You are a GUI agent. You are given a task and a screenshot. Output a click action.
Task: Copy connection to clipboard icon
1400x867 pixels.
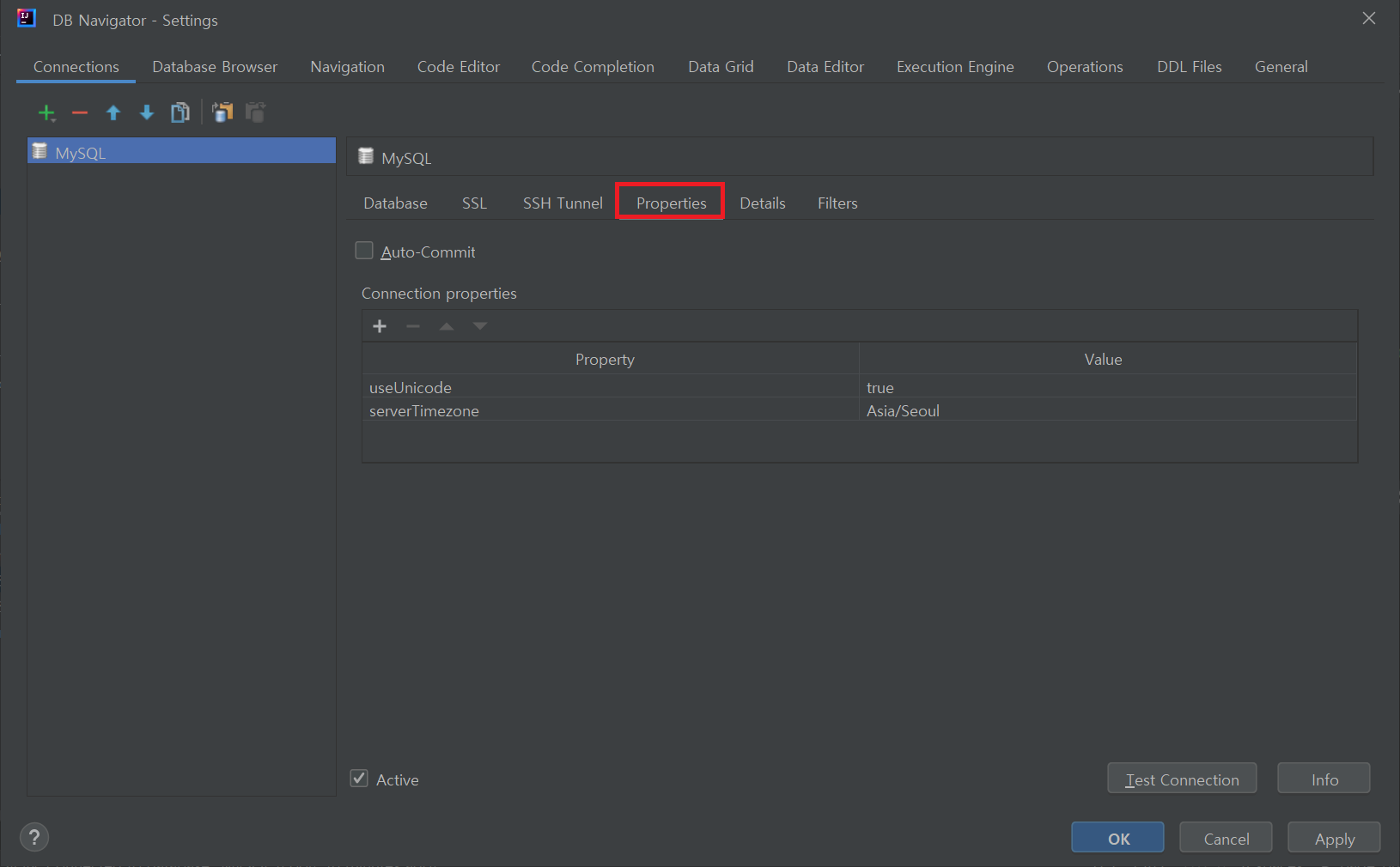coord(222,112)
